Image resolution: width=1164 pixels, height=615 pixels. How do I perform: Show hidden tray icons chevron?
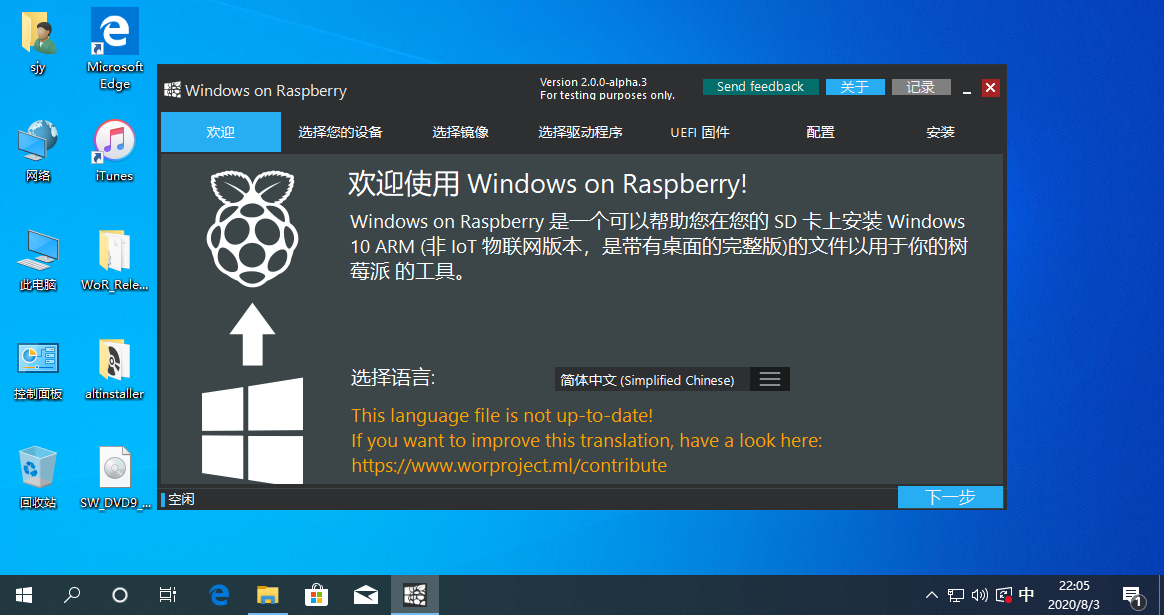tap(932, 595)
